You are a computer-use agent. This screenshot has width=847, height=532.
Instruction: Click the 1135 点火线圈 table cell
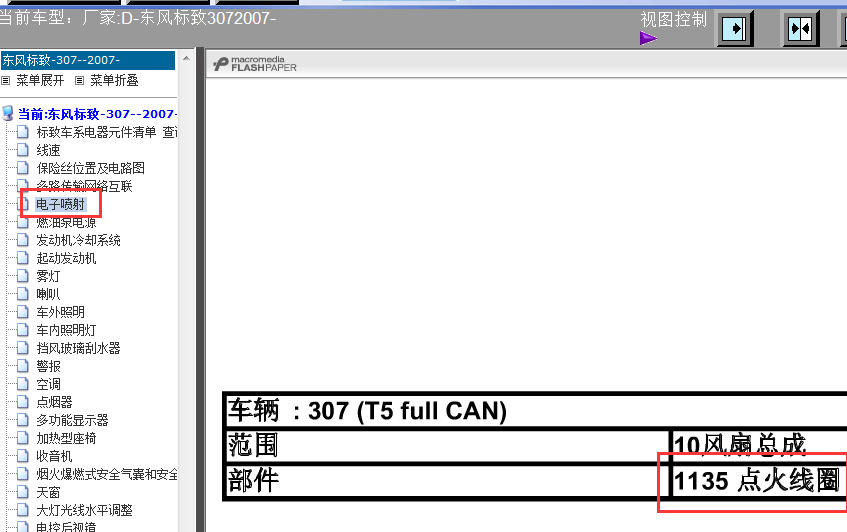(x=758, y=480)
